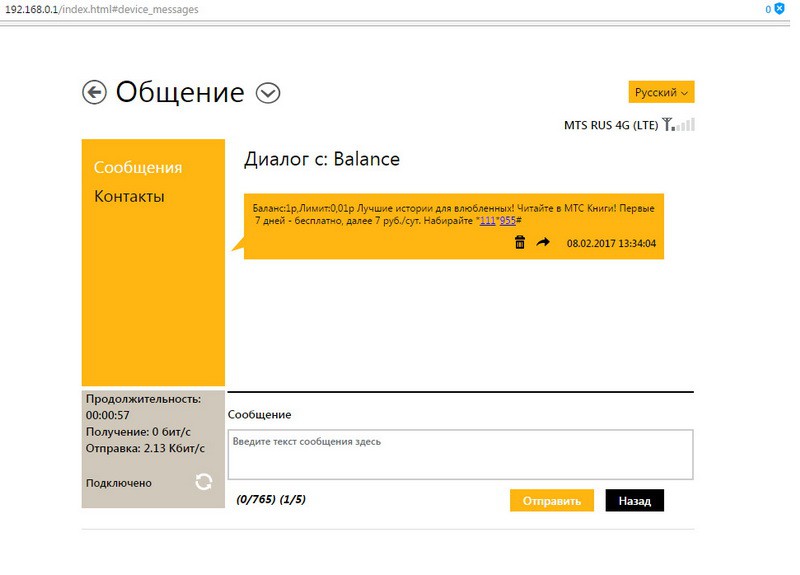Click the blue shield blocker icon
This screenshot has width=800, height=575.
[779, 8]
